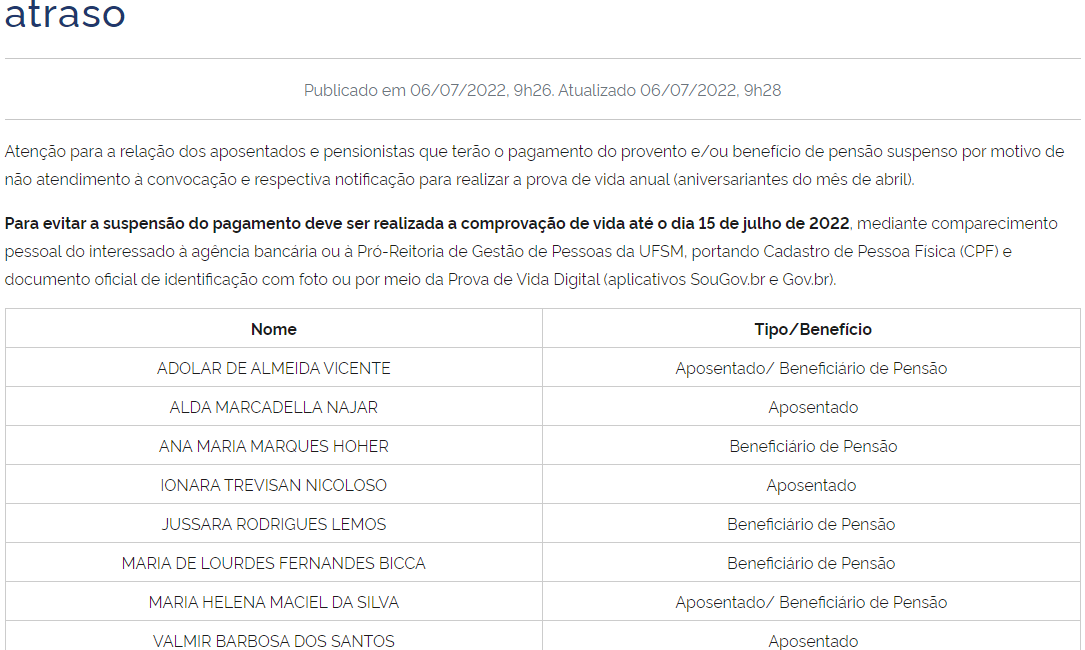Screen dimensions: 1085x650
Task: Click the "Tipo/Benefício" column header
Action: pyautogui.click(x=812, y=329)
